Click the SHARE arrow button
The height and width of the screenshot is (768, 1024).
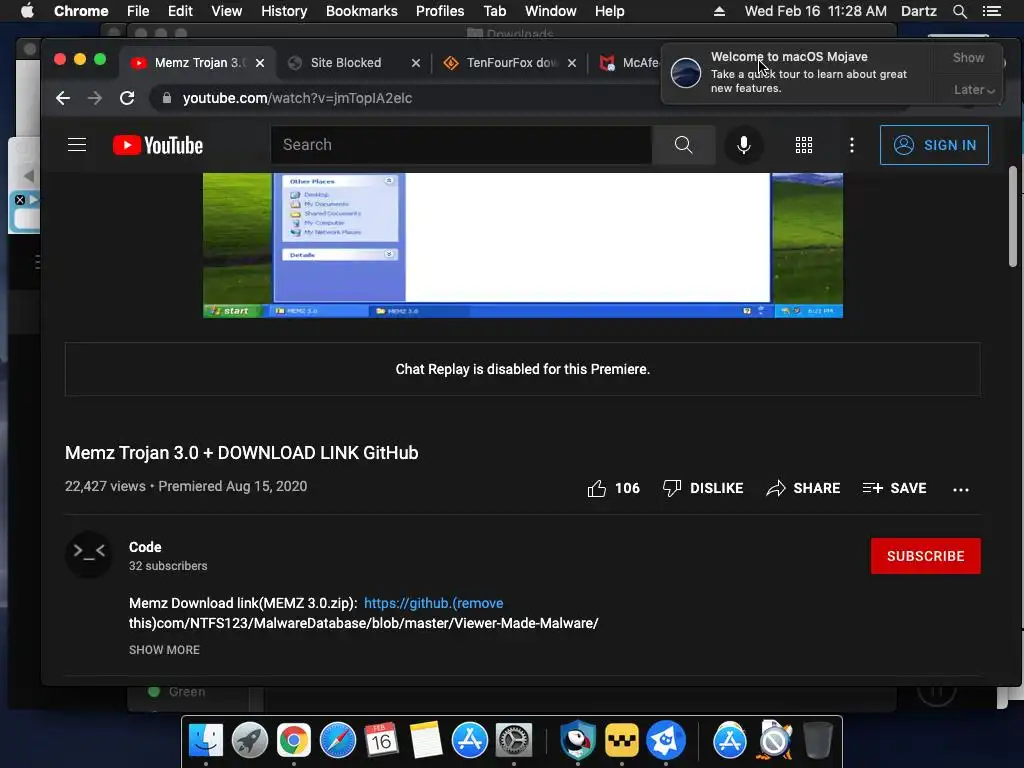click(803, 488)
